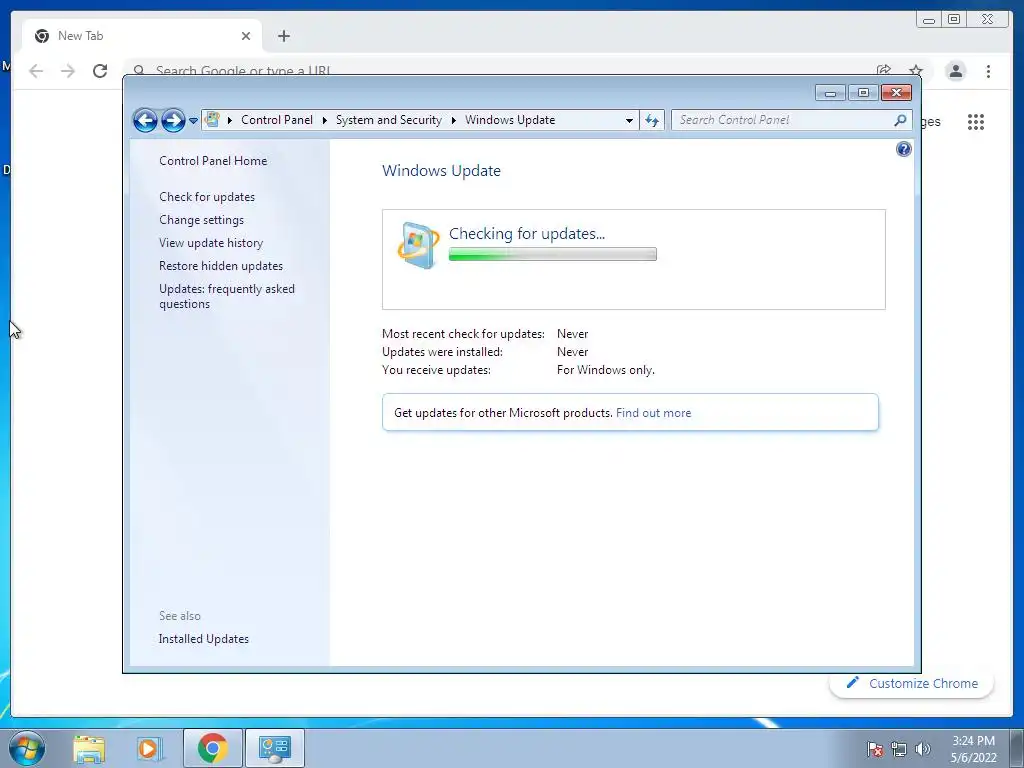Click 'Most recent check for updates:' label
The height and width of the screenshot is (768, 1024).
point(463,334)
